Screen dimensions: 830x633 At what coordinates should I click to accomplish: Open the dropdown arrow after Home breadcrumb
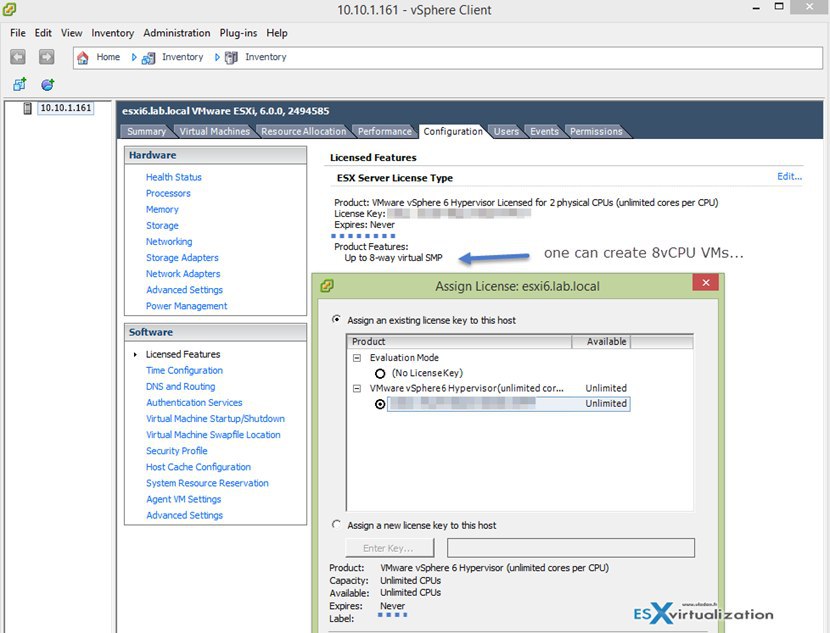[134, 57]
